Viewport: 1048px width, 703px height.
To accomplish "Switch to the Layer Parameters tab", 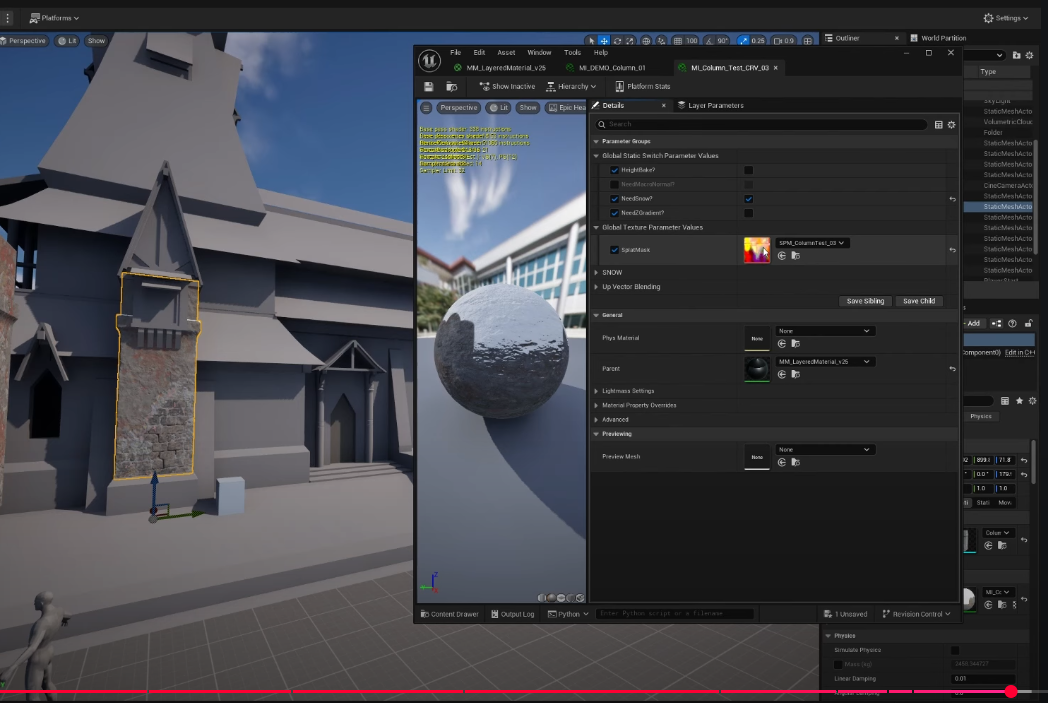I will click(715, 105).
